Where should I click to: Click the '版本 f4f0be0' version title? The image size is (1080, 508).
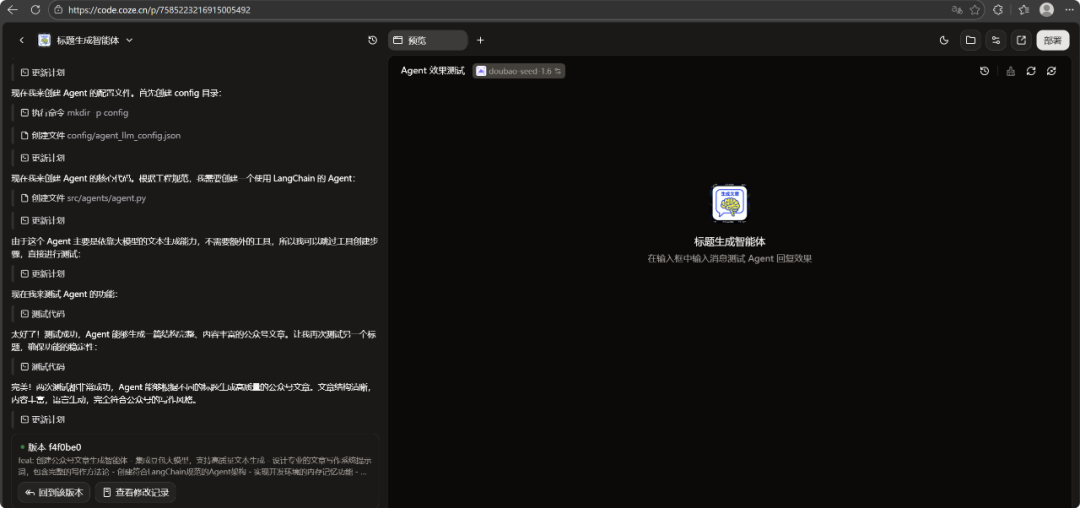coord(54,447)
